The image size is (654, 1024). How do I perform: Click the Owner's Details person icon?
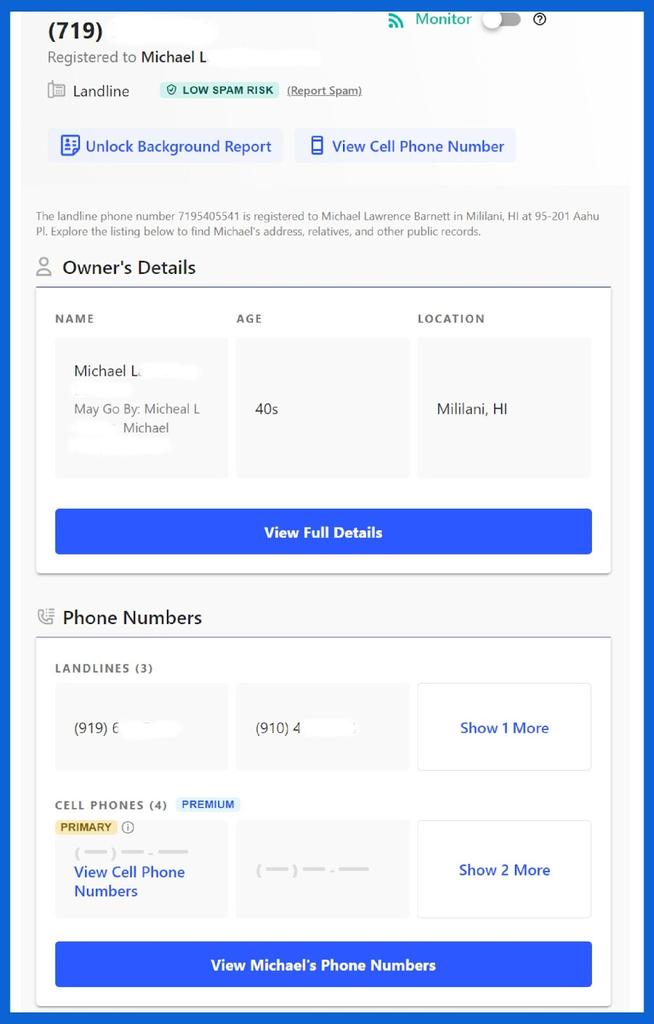pyautogui.click(x=44, y=266)
